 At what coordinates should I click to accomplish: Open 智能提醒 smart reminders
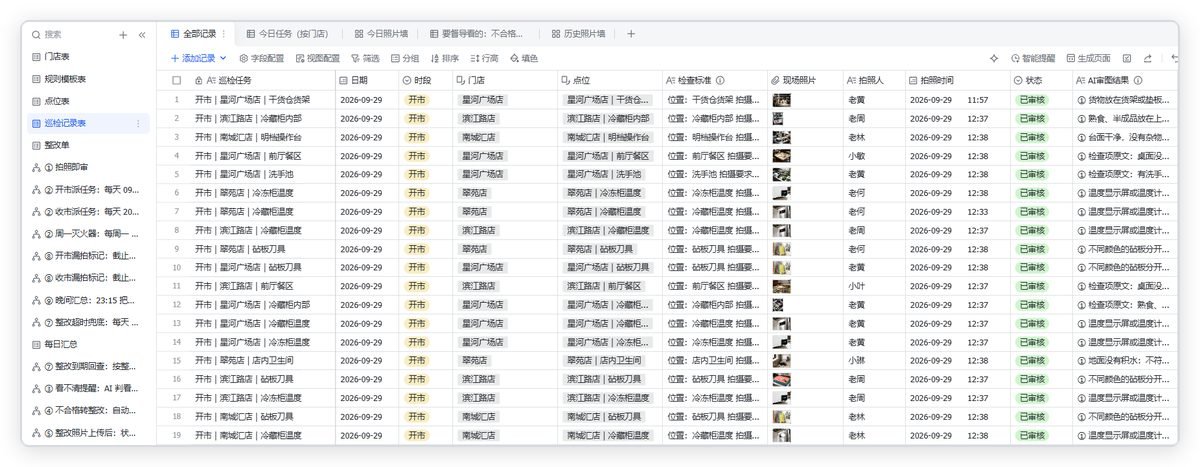[x=1034, y=58]
